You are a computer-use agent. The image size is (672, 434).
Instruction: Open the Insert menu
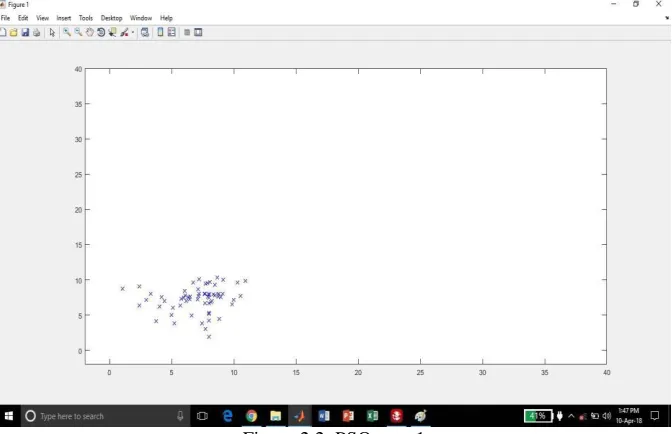64,18
